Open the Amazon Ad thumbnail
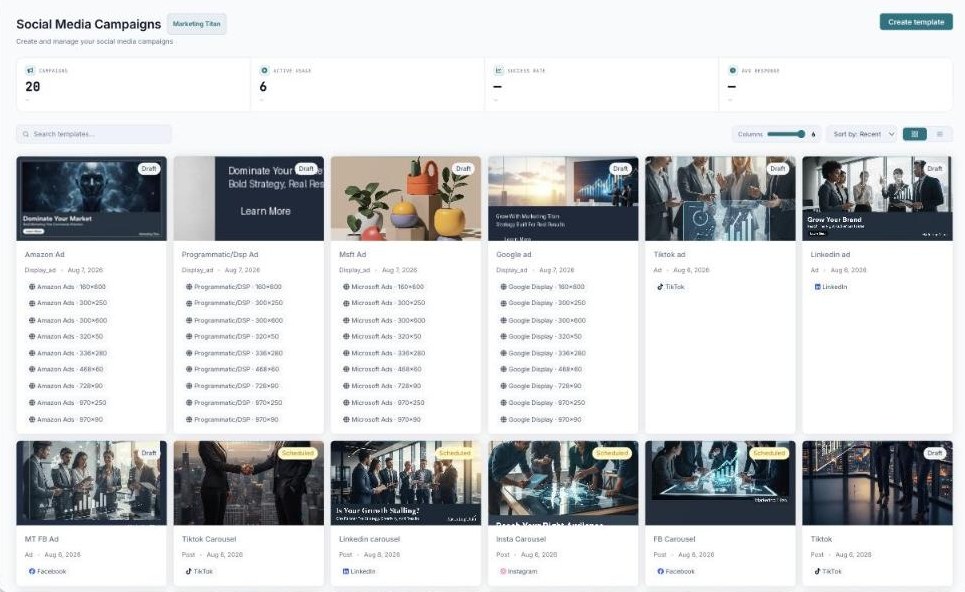Viewport: 965px width, 592px height. (x=91, y=199)
